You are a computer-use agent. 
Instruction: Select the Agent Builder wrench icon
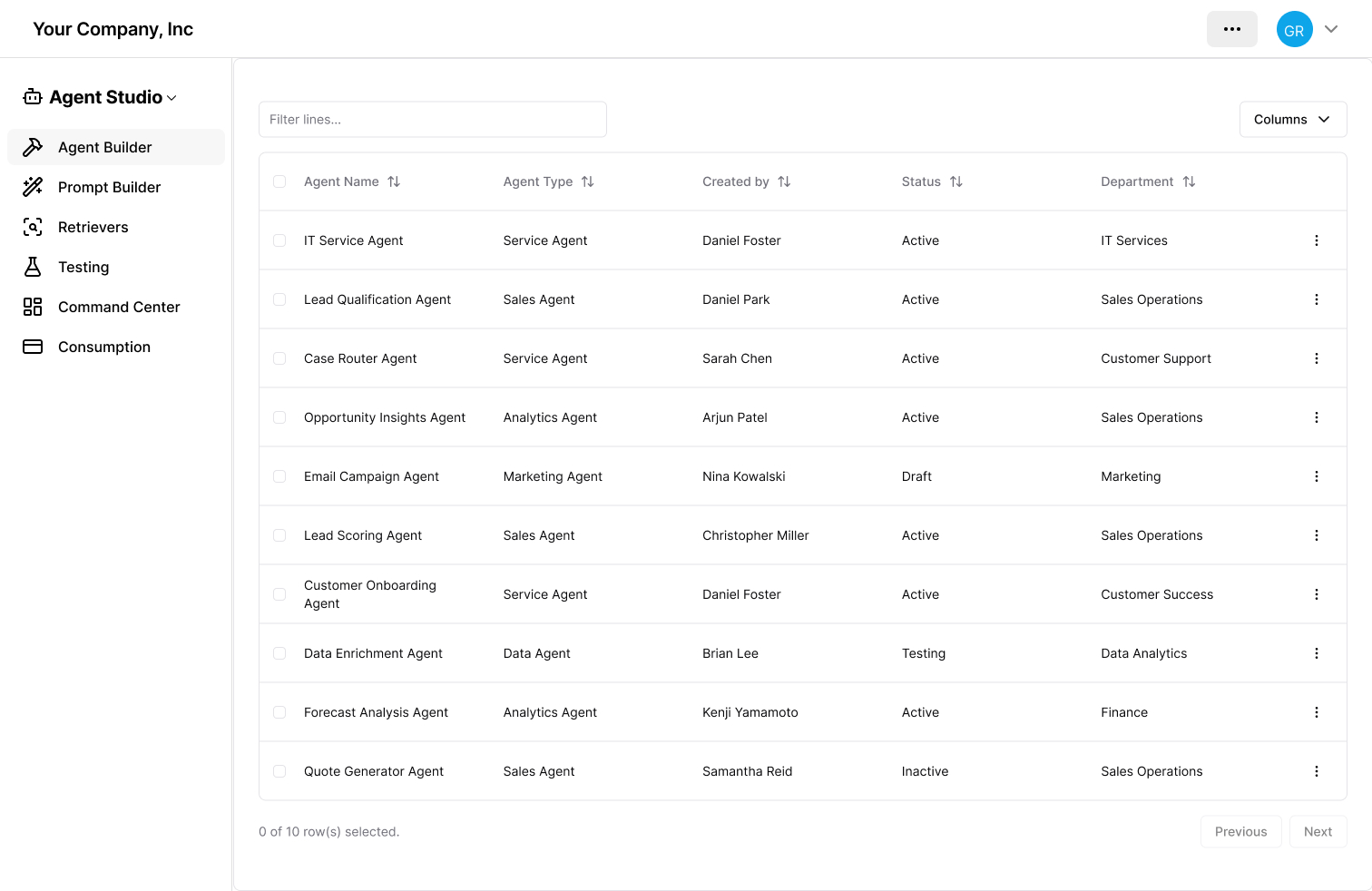[x=33, y=147]
